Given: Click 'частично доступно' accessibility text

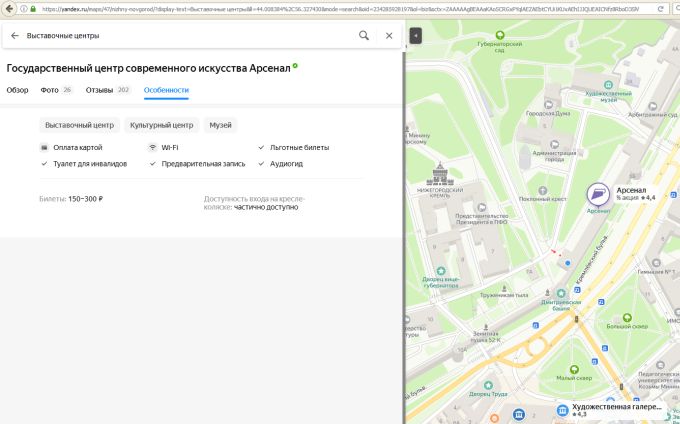Looking at the screenshot, I should (266, 207).
